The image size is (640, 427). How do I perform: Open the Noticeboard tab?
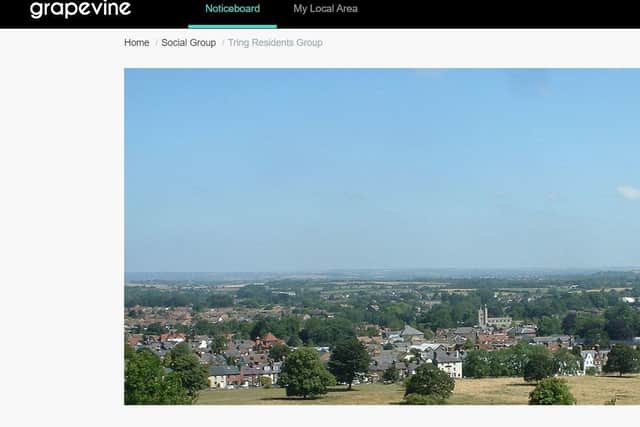tap(232, 9)
